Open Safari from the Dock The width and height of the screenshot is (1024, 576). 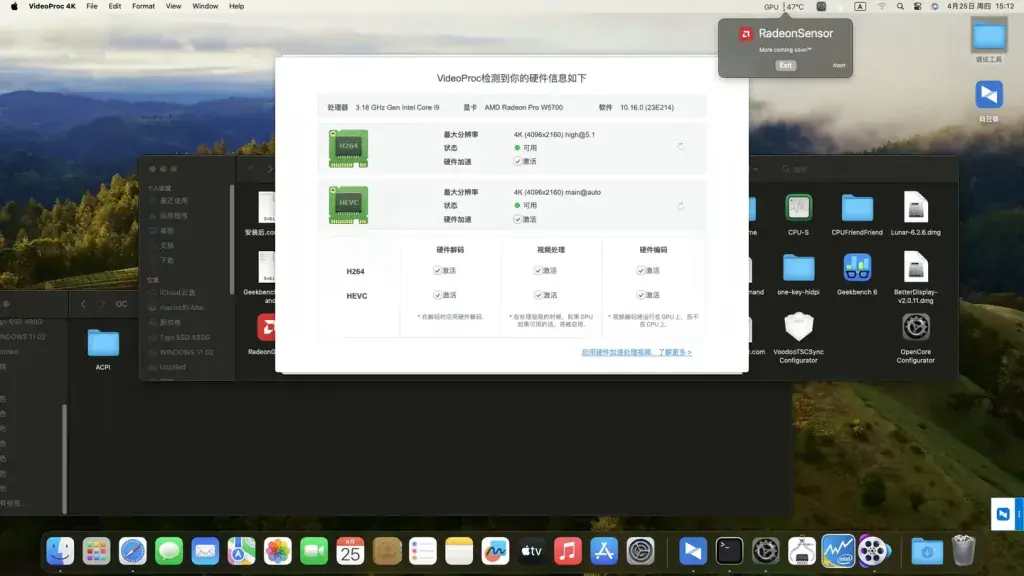click(133, 551)
